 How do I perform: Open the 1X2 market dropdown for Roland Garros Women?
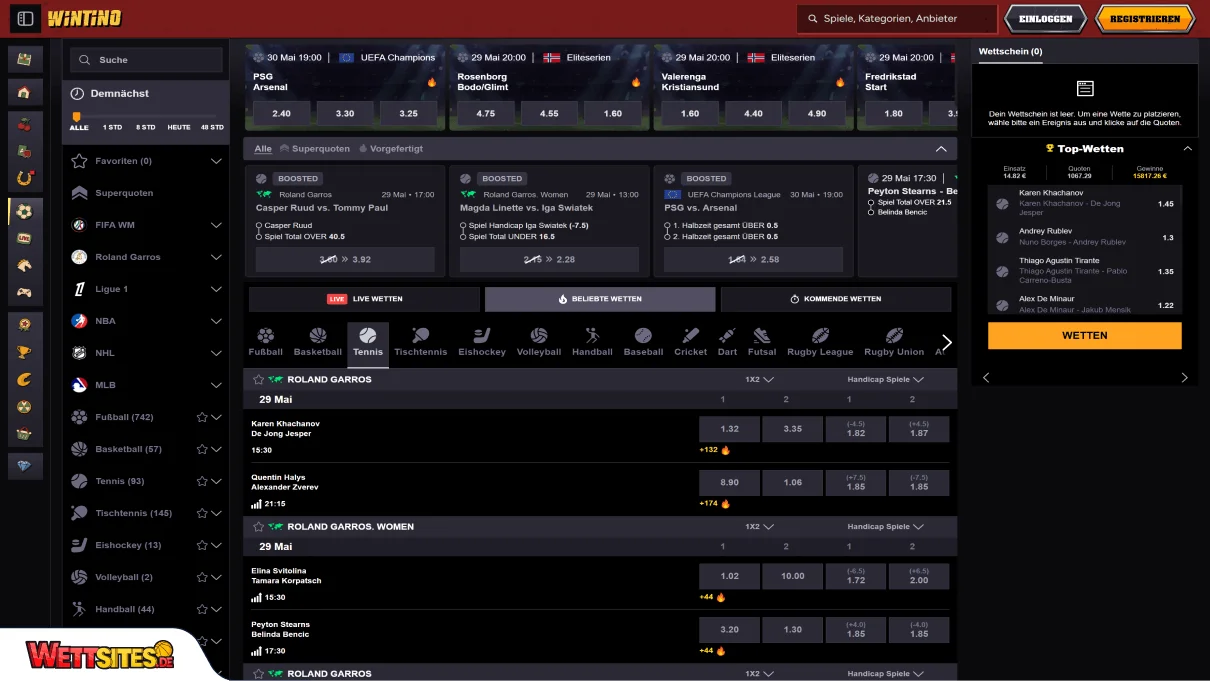(x=760, y=527)
